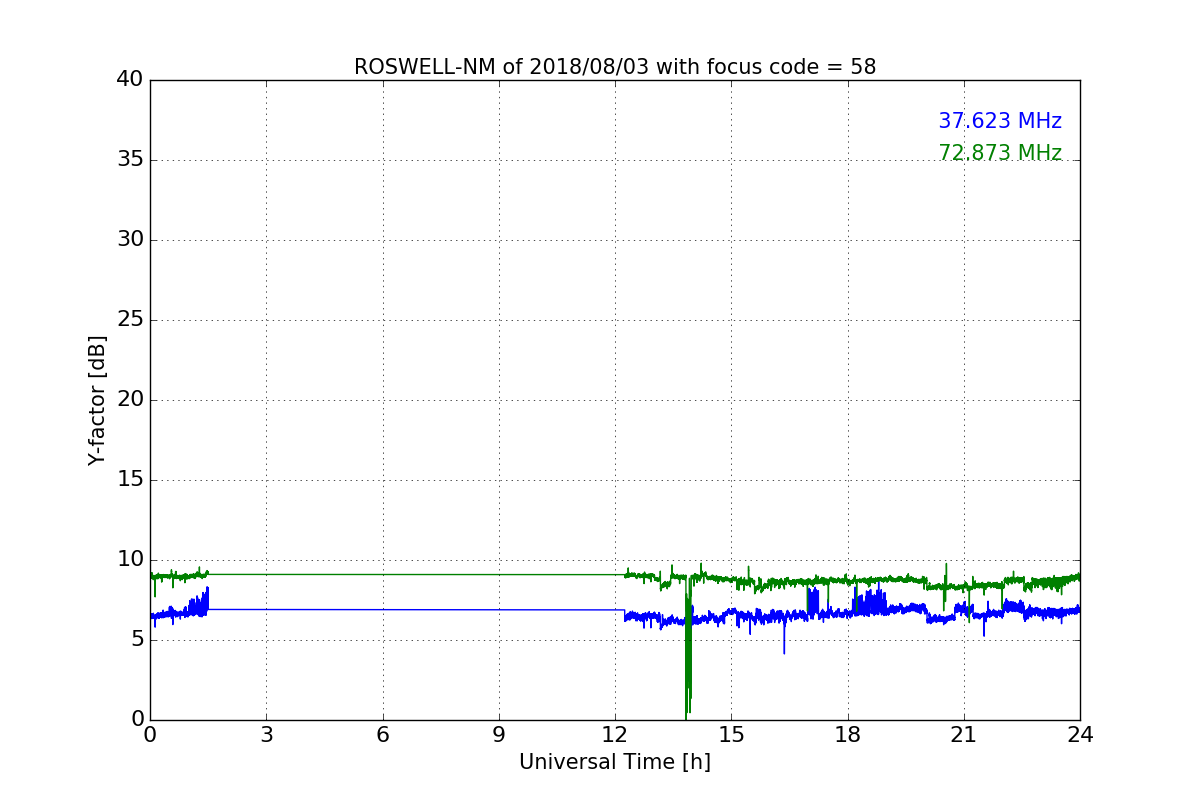The height and width of the screenshot is (800, 1200).
Task: Click x-axis tick label 3
Action: click(x=266, y=735)
